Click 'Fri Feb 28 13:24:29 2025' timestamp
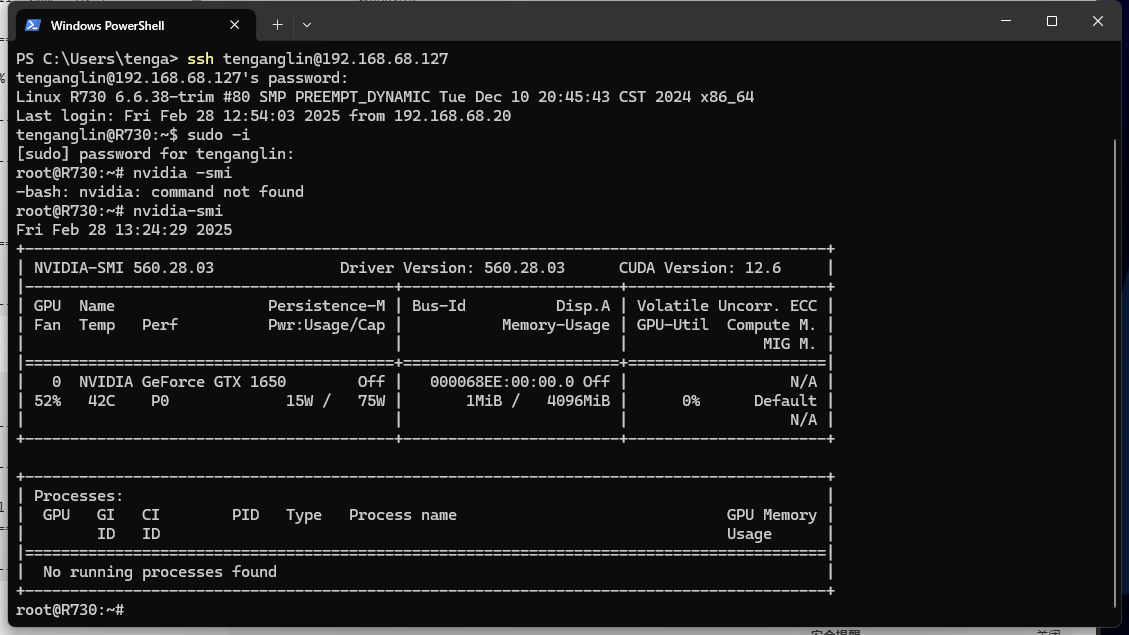1129x635 pixels. 124,230
